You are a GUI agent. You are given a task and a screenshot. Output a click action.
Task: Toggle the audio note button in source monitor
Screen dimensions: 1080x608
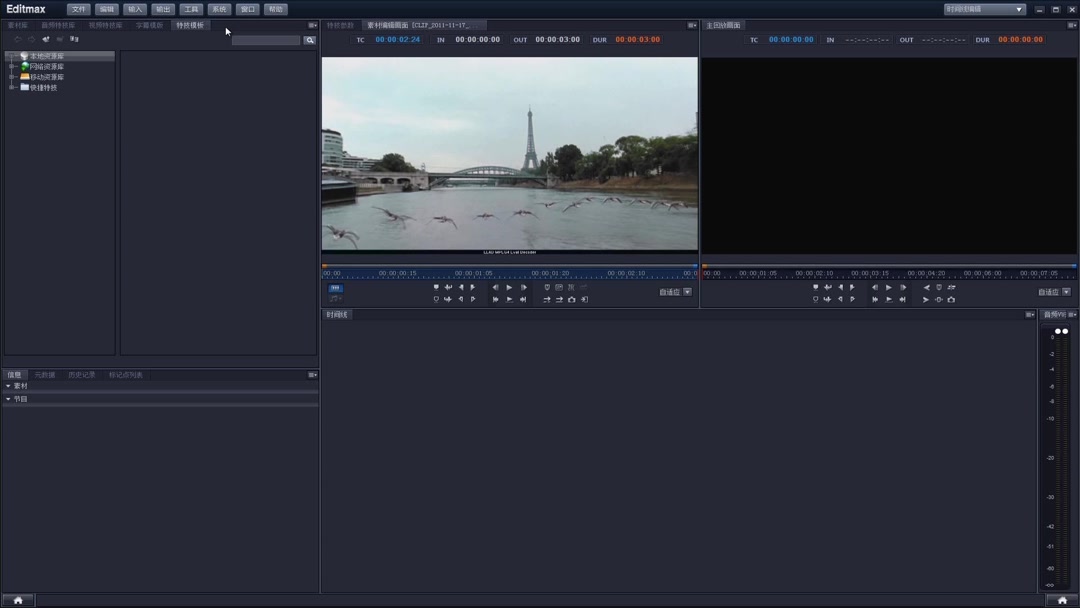coord(335,299)
